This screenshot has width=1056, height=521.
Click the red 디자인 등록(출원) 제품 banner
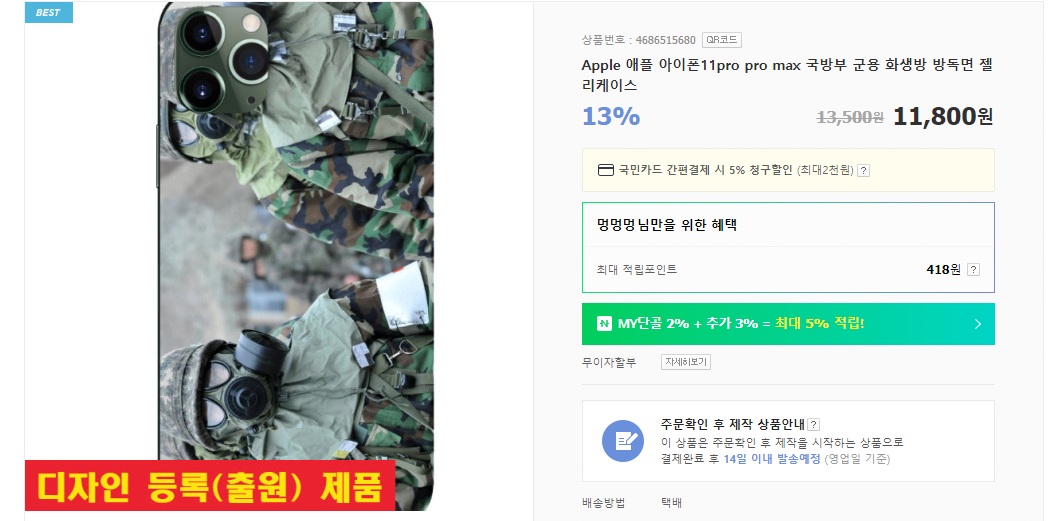tap(209, 485)
